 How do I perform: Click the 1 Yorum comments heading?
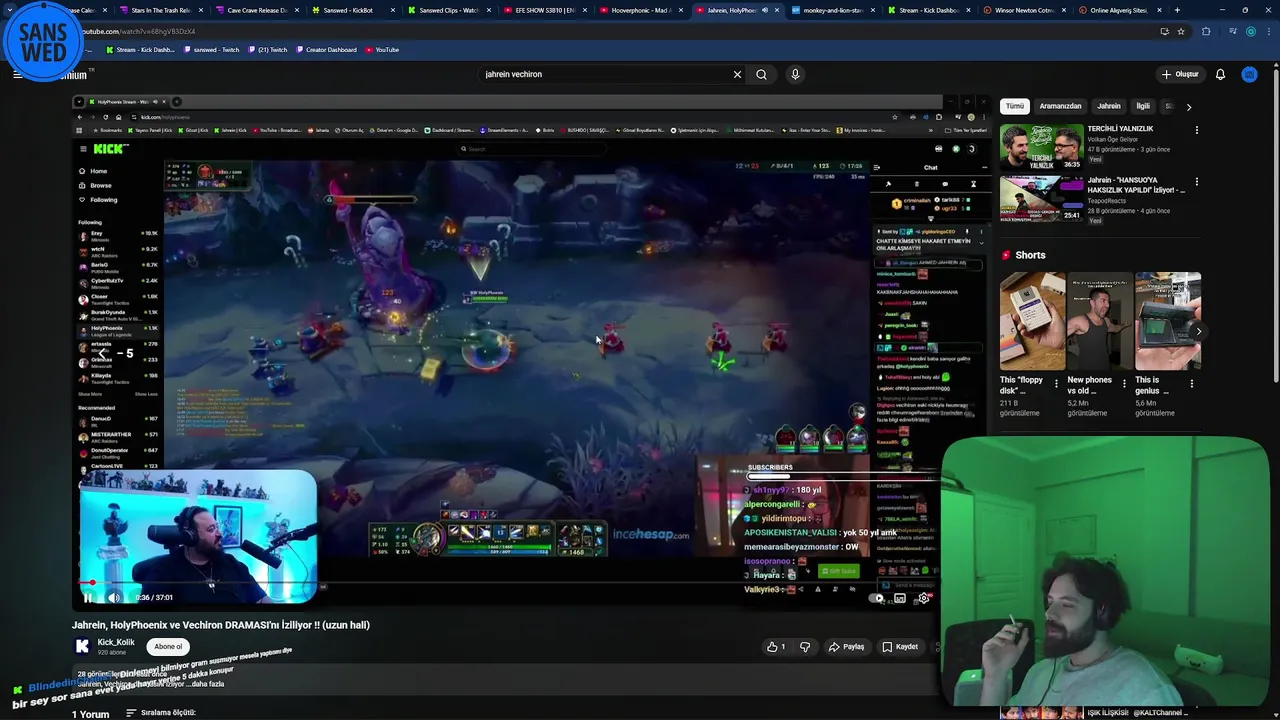[90, 714]
